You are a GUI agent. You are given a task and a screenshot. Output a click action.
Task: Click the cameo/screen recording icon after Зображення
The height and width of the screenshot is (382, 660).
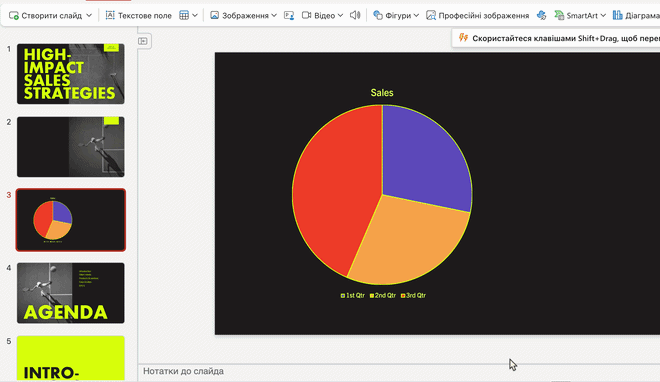tap(289, 16)
